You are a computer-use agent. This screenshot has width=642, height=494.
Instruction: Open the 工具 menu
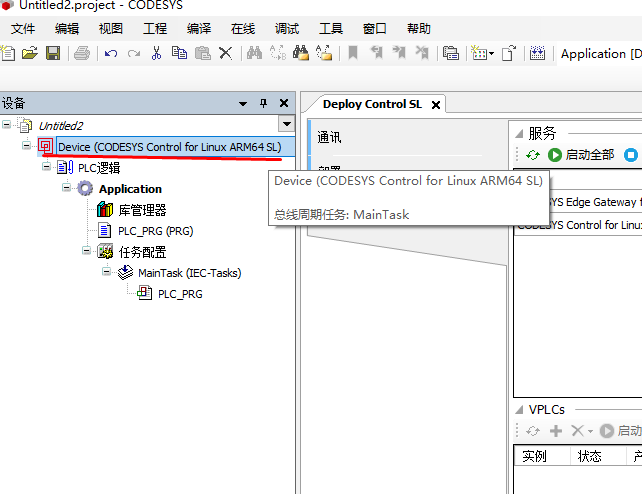click(x=331, y=29)
